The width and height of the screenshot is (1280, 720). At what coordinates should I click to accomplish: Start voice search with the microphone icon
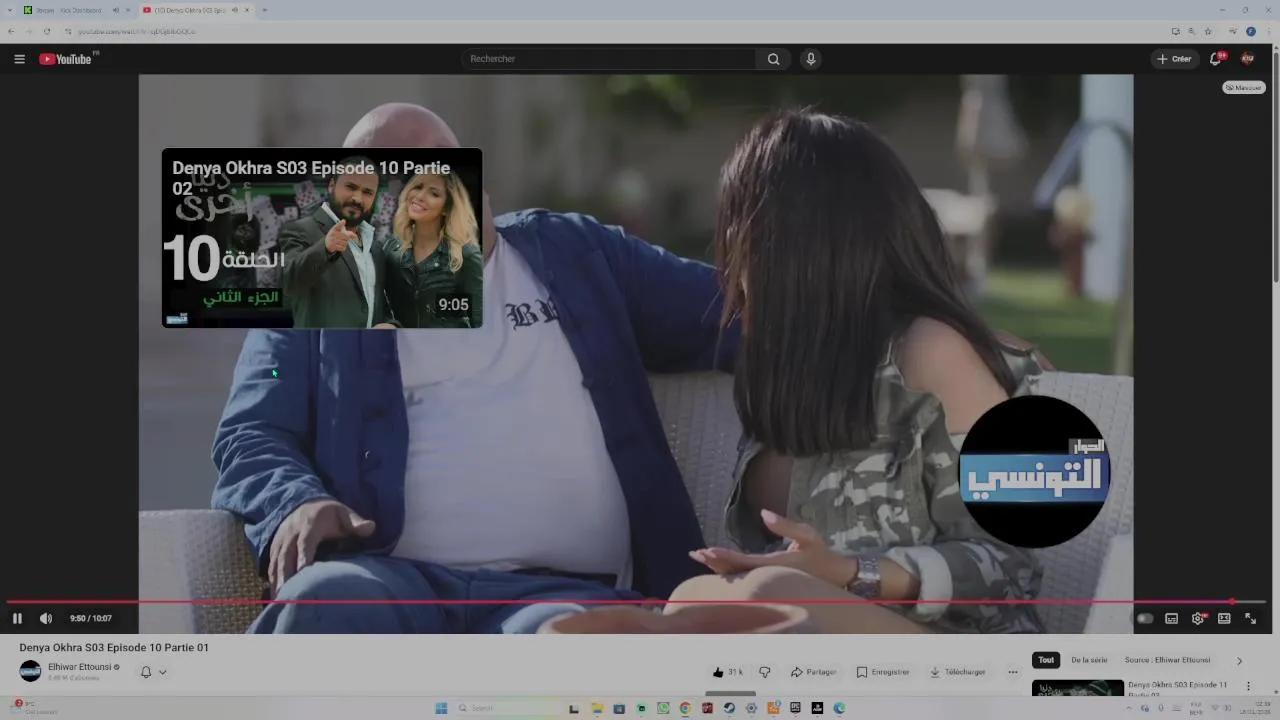click(811, 59)
